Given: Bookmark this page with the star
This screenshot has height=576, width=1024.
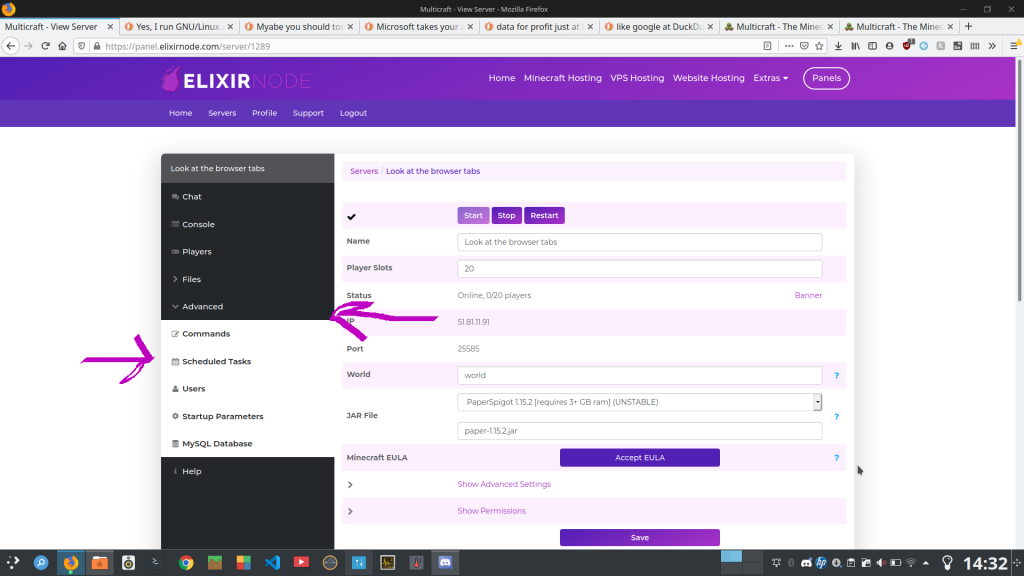Looking at the screenshot, I should coord(820,46).
